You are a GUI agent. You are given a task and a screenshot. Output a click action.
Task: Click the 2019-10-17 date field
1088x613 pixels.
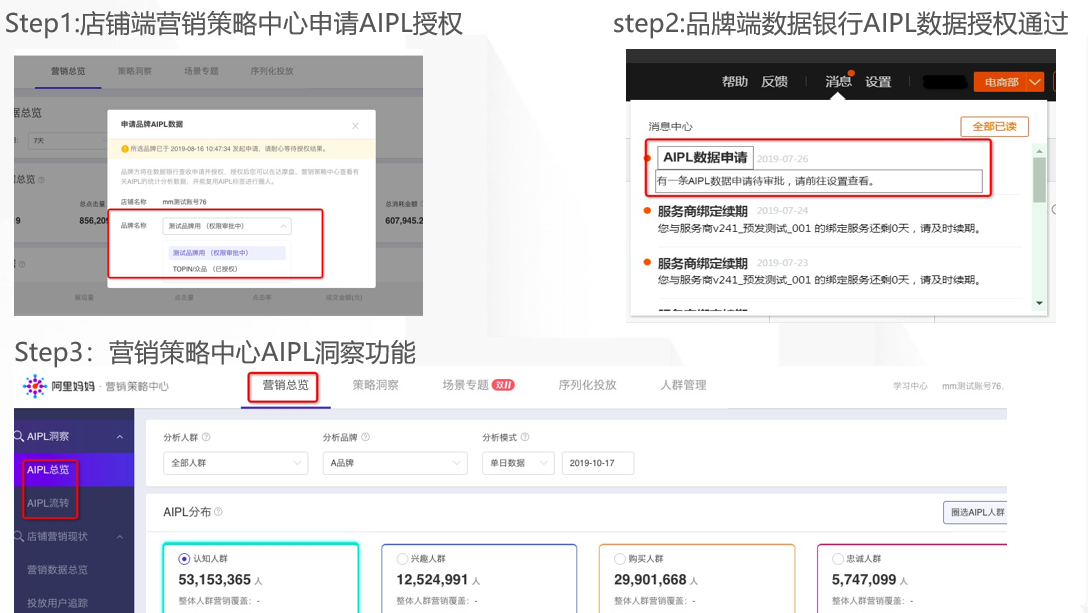(598, 463)
